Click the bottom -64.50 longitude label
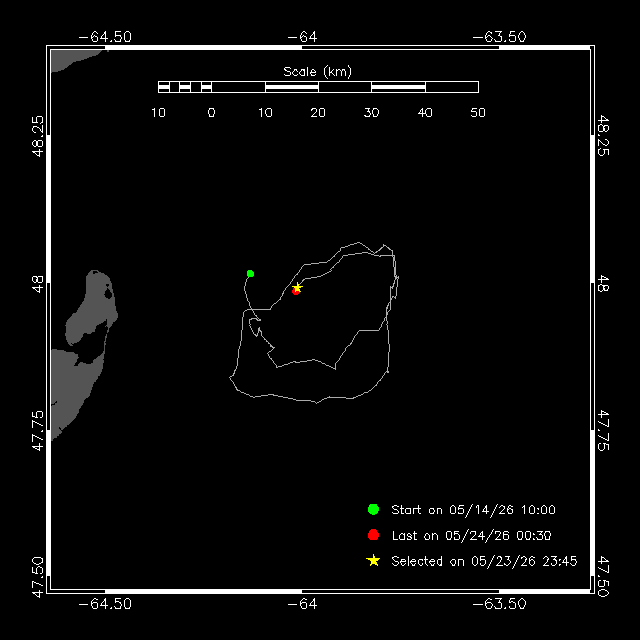This screenshot has width=640, height=640. (105, 604)
